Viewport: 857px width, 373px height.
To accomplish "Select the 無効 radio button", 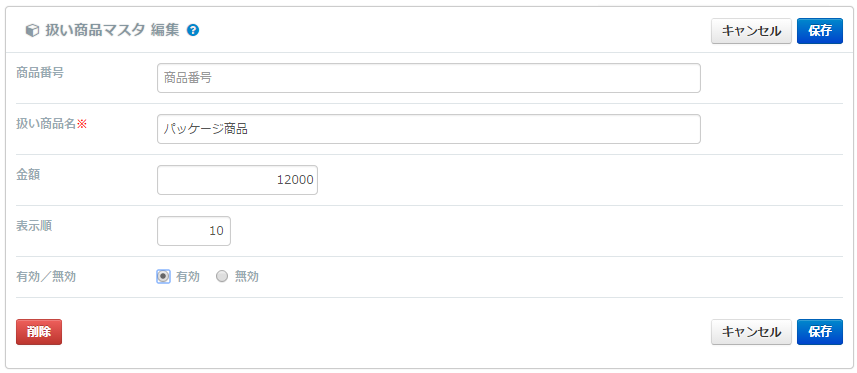I will (x=221, y=277).
